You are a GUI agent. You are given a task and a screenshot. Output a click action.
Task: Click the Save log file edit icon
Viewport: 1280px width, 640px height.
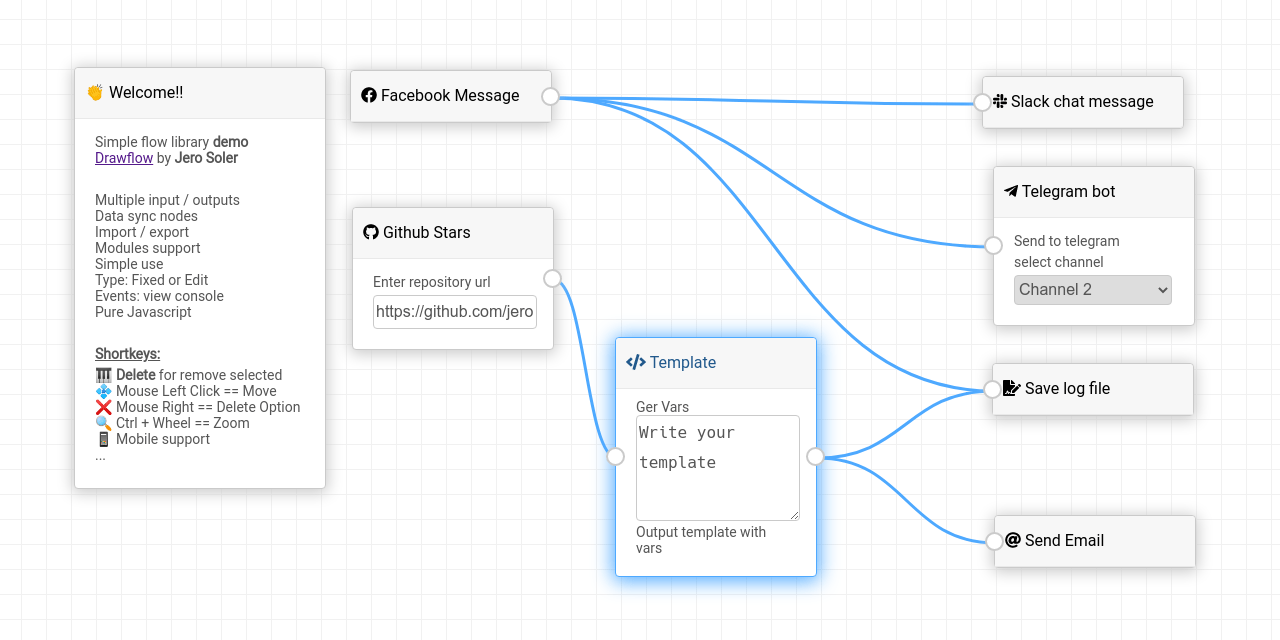pyautogui.click(x=1012, y=388)
